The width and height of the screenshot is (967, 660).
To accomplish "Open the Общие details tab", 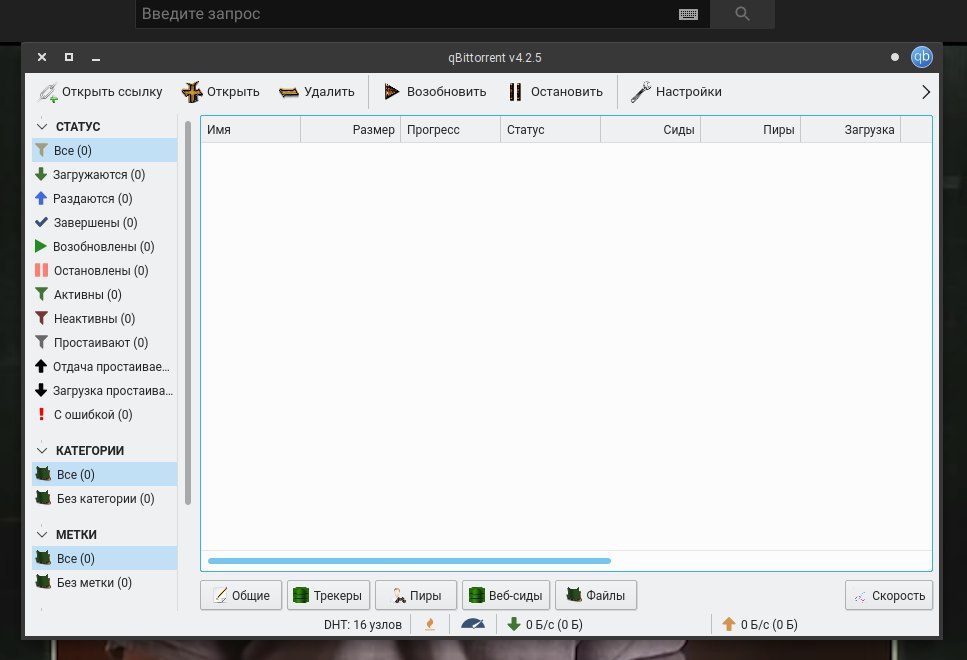I will (241, 595).
